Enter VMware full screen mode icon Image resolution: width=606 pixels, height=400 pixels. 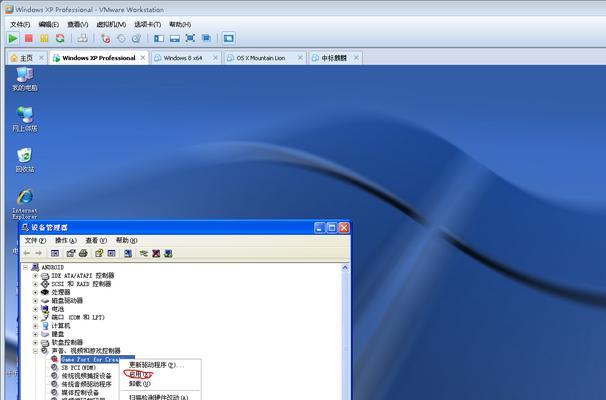190,38
